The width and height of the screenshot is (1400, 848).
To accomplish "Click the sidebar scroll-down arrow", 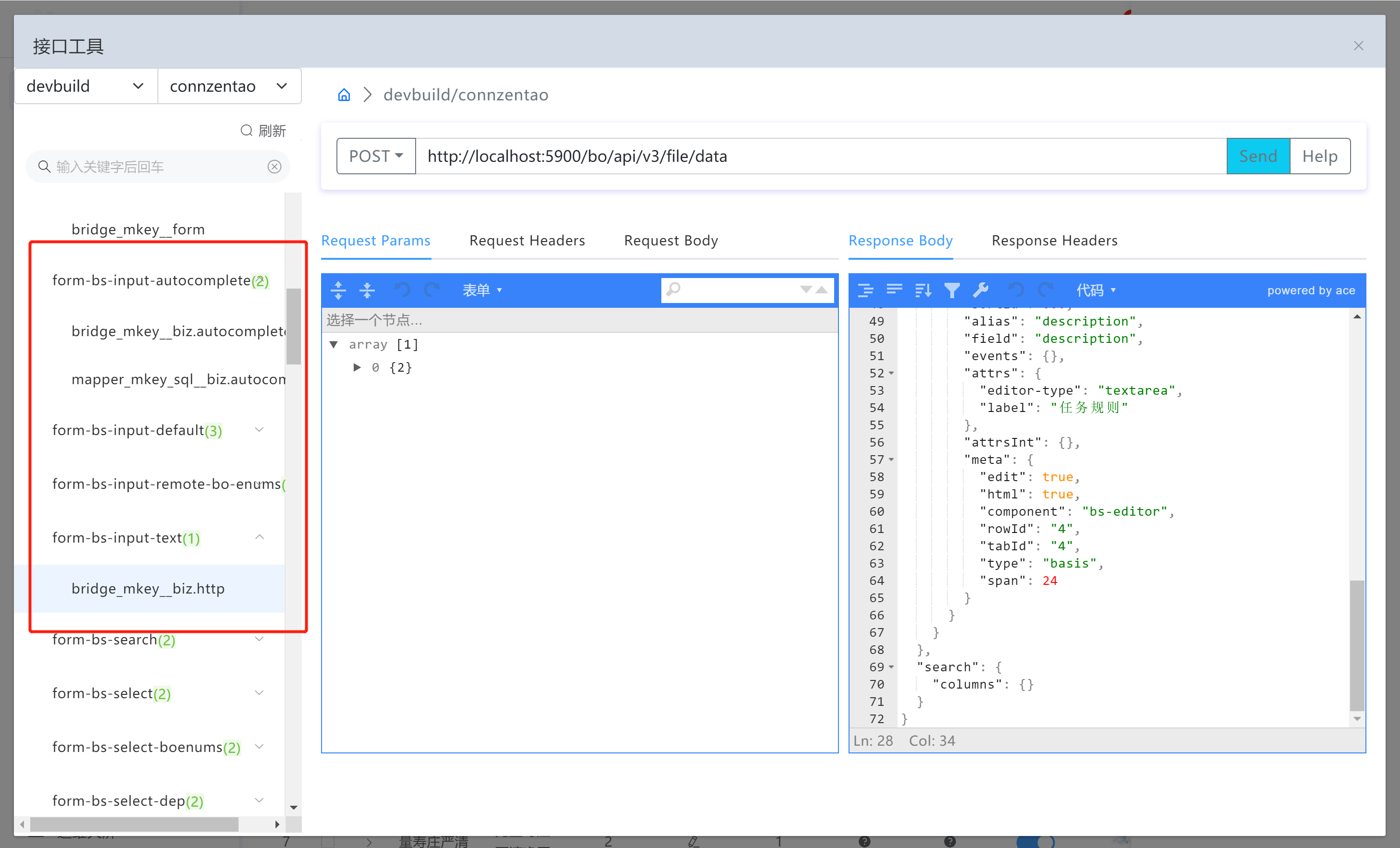I will tap(293, 808).
